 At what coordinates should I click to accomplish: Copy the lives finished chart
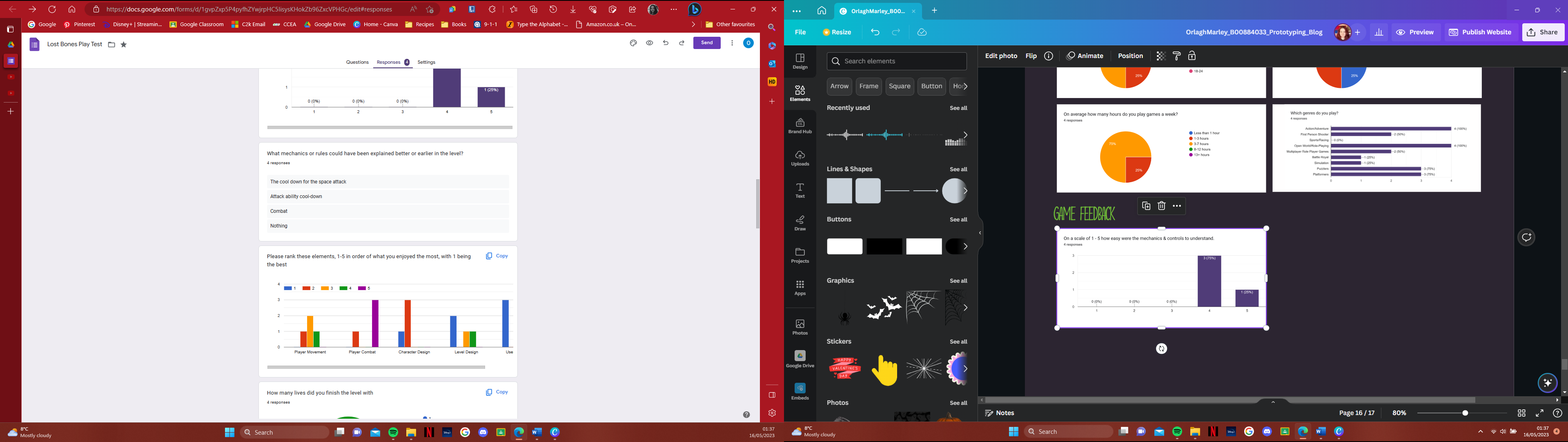(x=497, y=392)
